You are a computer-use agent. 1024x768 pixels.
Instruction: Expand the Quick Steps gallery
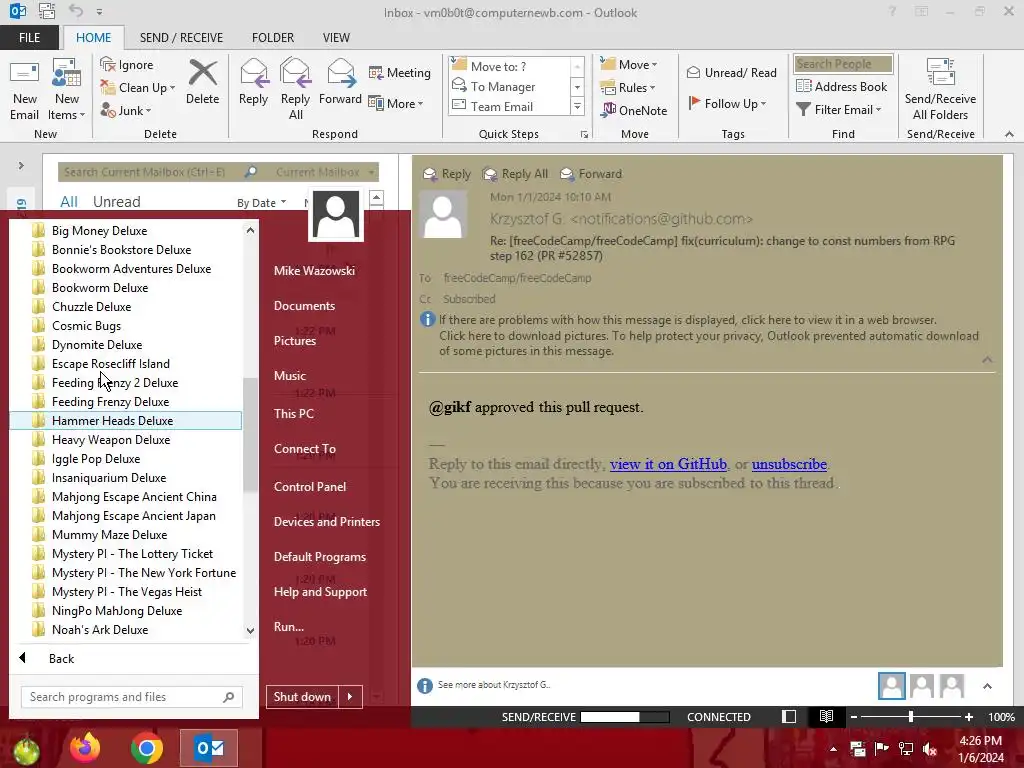pyautogui.click(x=577, y=106)
